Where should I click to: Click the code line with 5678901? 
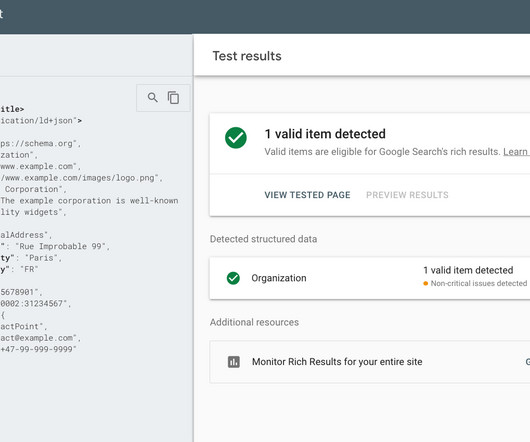point(21,292)
